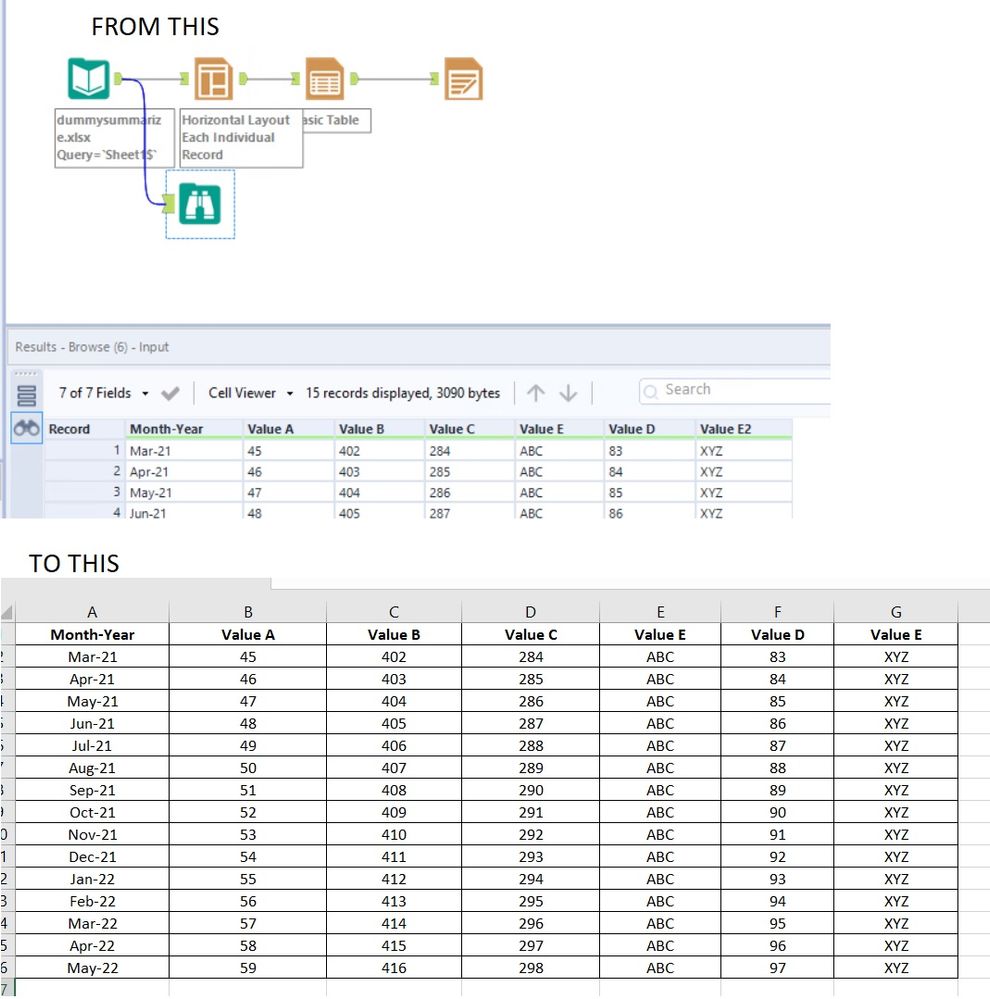The width and height of the screenshot is (990, 999).
Task: Go to next record with down arrow
Action: tap(568, 393)
